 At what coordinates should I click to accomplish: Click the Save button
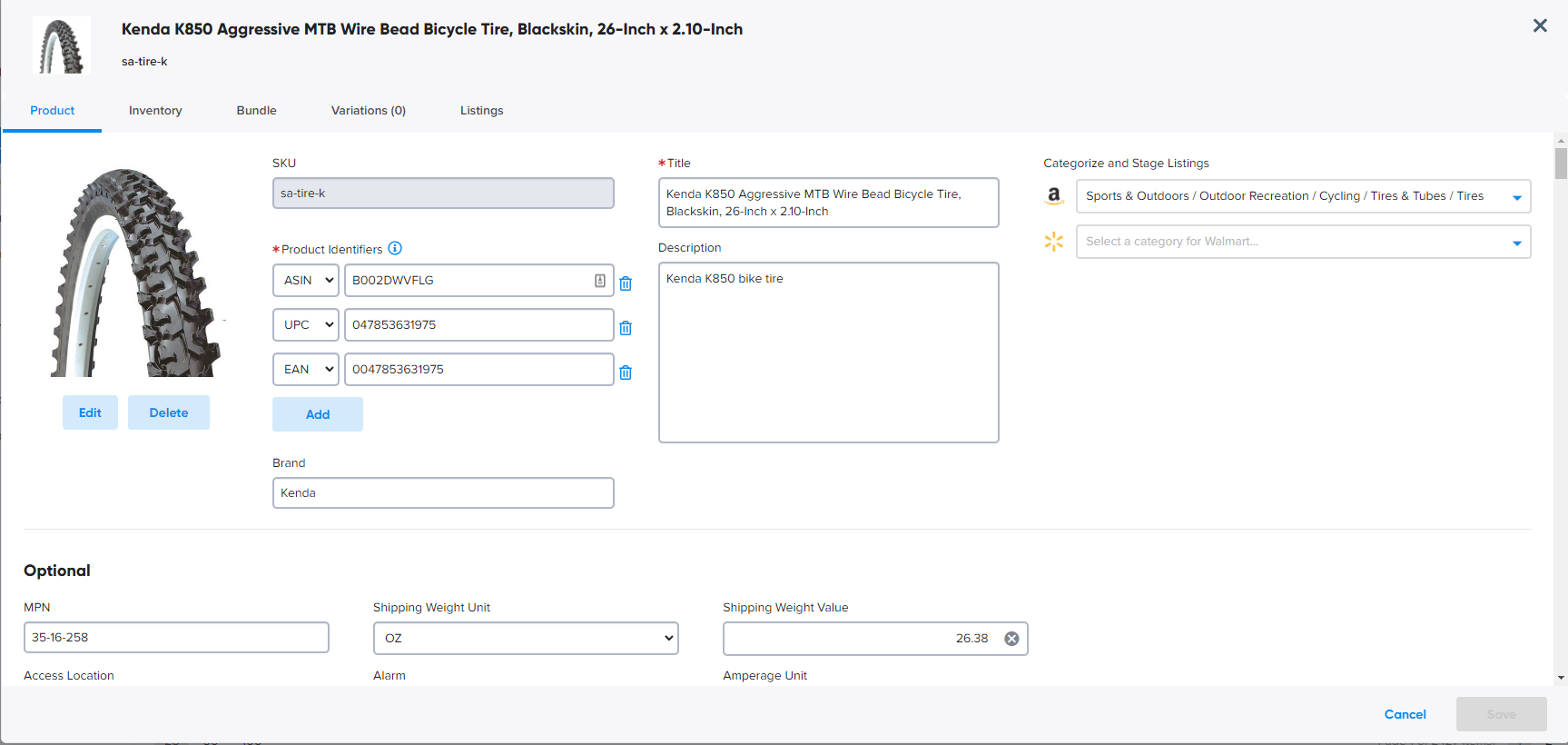pyautogui.click(x=1502, y=715)
